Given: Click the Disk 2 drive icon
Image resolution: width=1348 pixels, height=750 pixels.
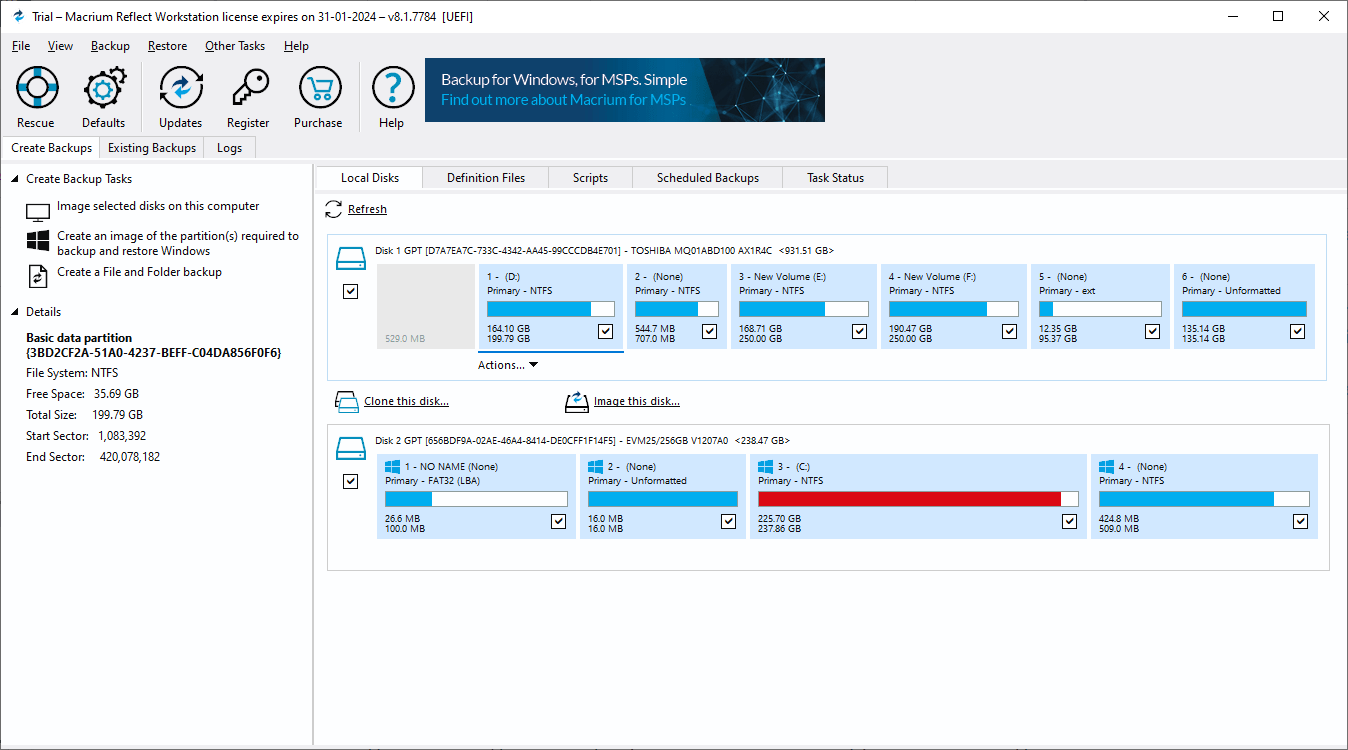Looking at the screenshot, I should click(x=351, y=448).
